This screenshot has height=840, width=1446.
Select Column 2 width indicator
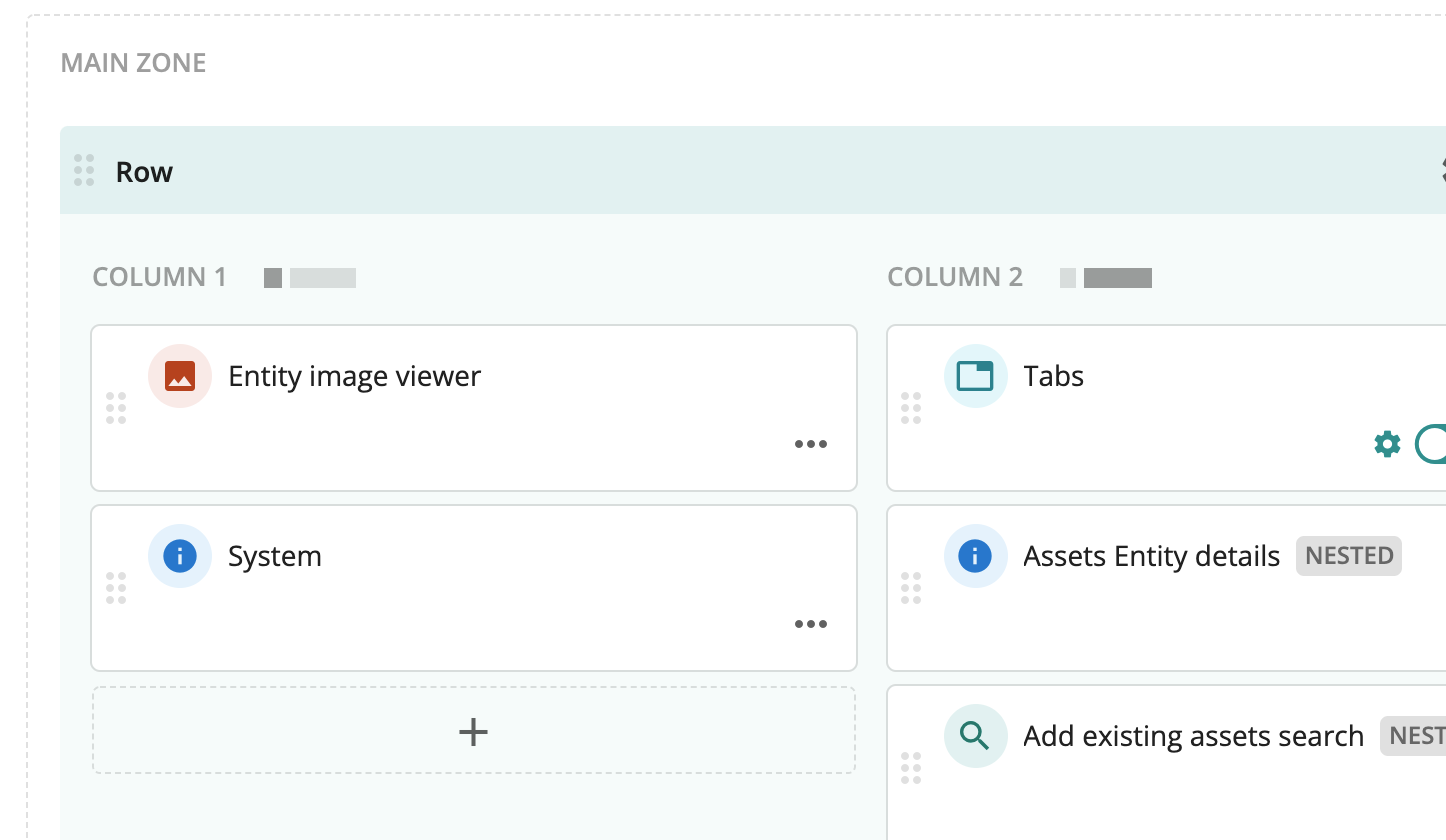click(1106, 277)
